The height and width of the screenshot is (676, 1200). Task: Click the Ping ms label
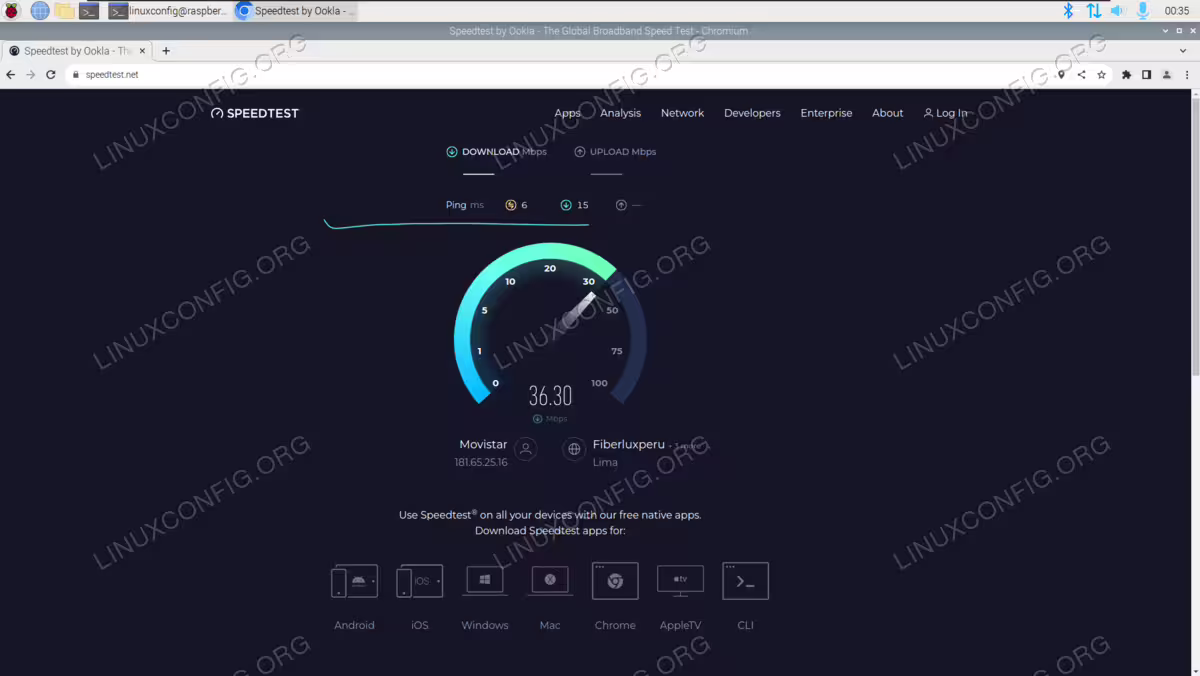coord(464,205)
